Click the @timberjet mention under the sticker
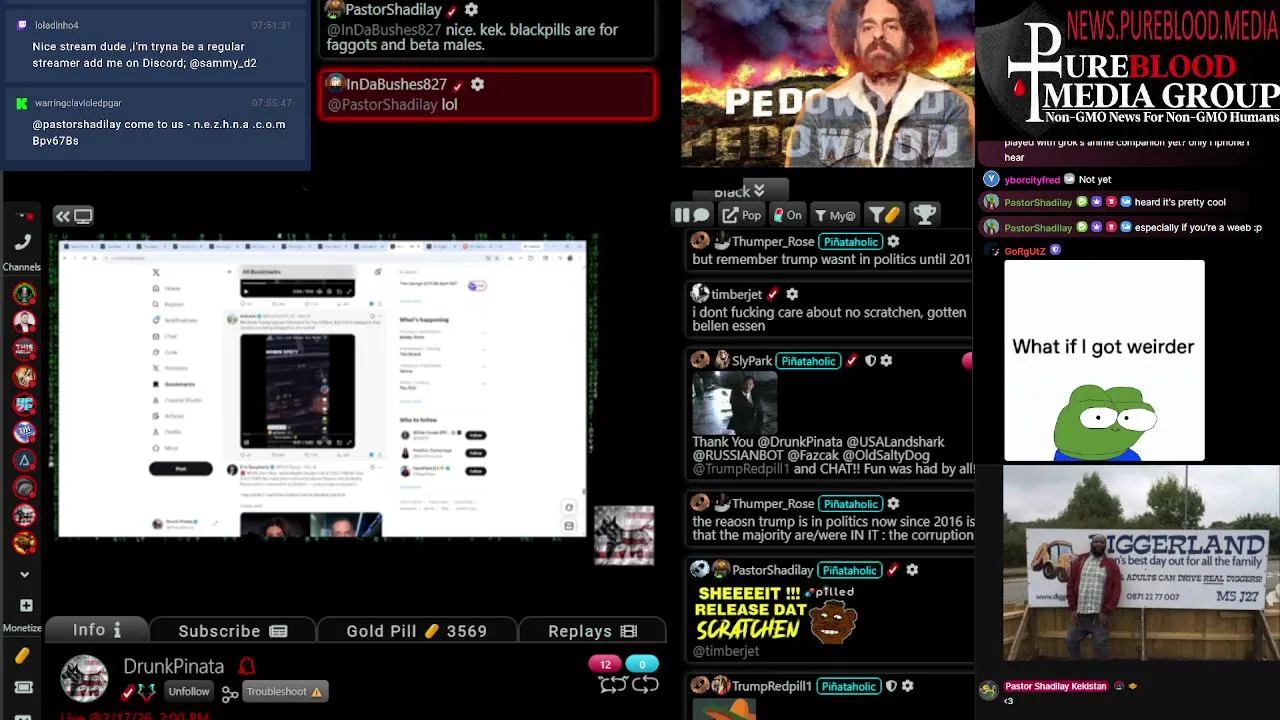Viewport: 1280px width, 720px height. [x=726, y=651]
